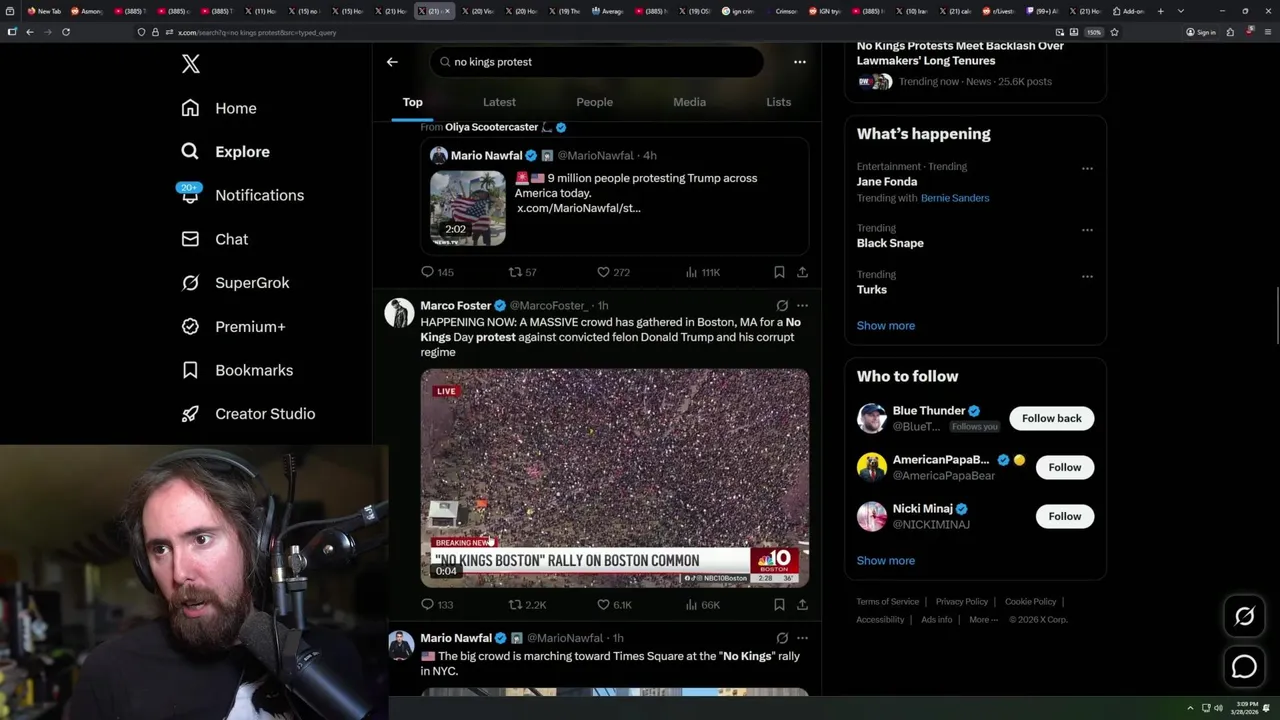The height and width of the screenshot is (720, 1280).
Task: Open more options for Black Snape trend
Action: click(1087, 230)
